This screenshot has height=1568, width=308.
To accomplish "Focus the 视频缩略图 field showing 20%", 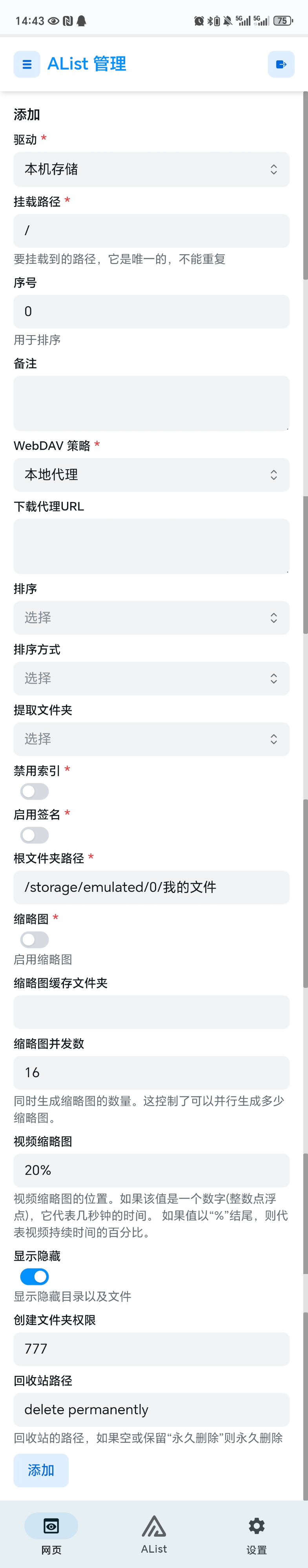I will 151,1170.
